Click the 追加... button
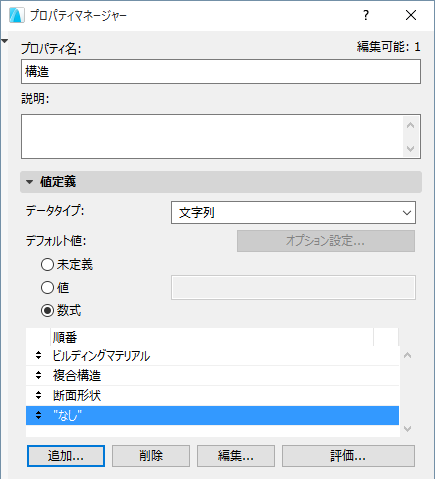Viewport: 435px width, 479px height. click(66, 456)
